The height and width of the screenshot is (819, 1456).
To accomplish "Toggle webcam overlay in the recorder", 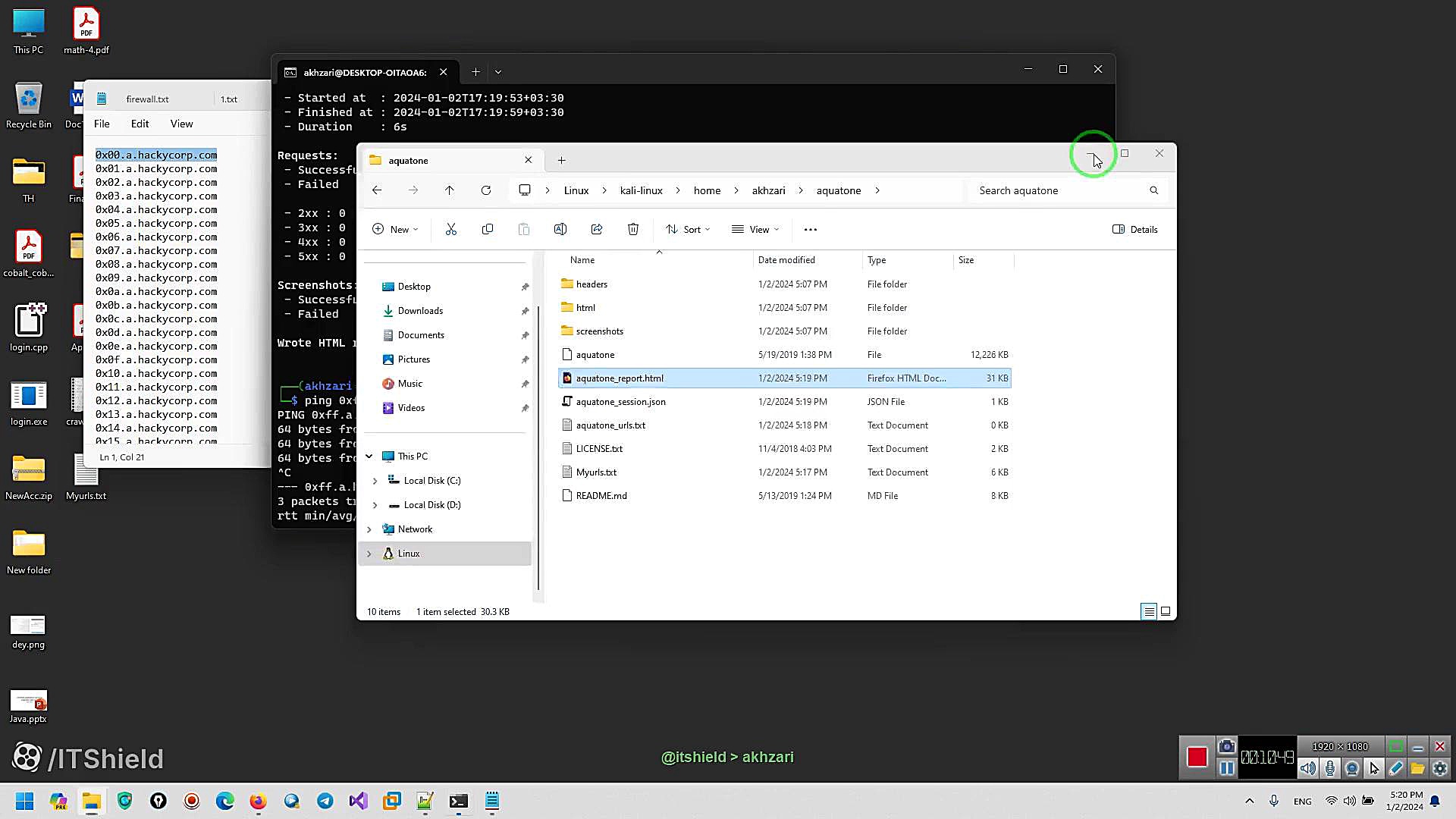I will tap(1352, 769).
